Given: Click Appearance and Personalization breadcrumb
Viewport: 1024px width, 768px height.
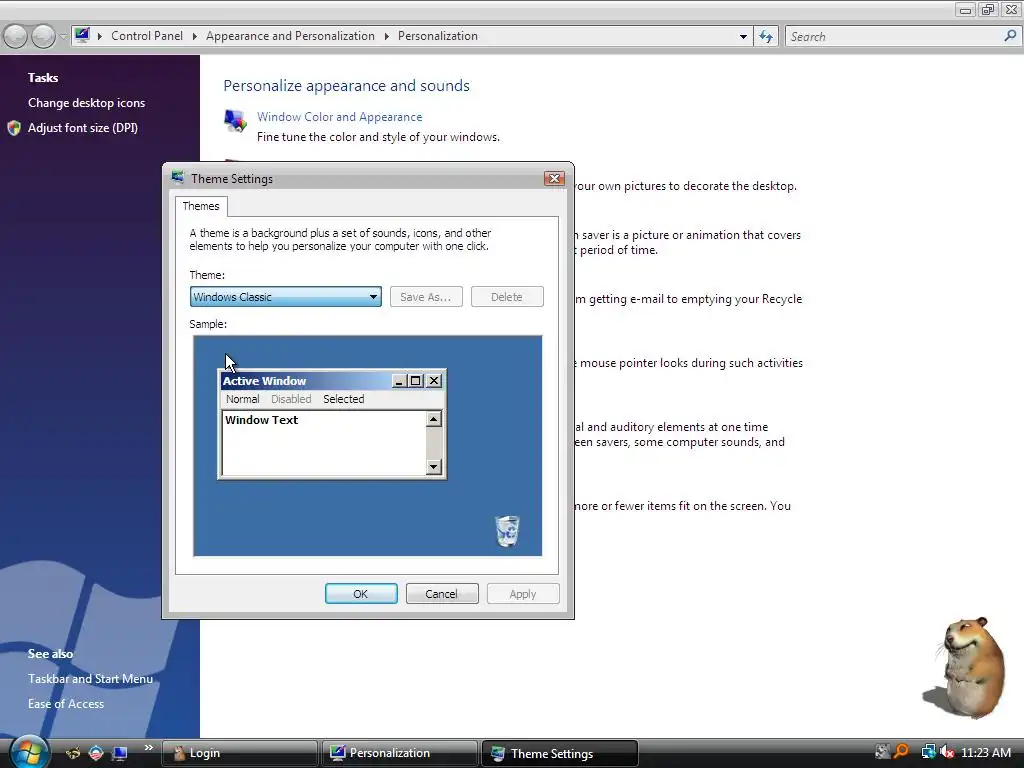Looking at the screenshot, I should coord(290,36).
